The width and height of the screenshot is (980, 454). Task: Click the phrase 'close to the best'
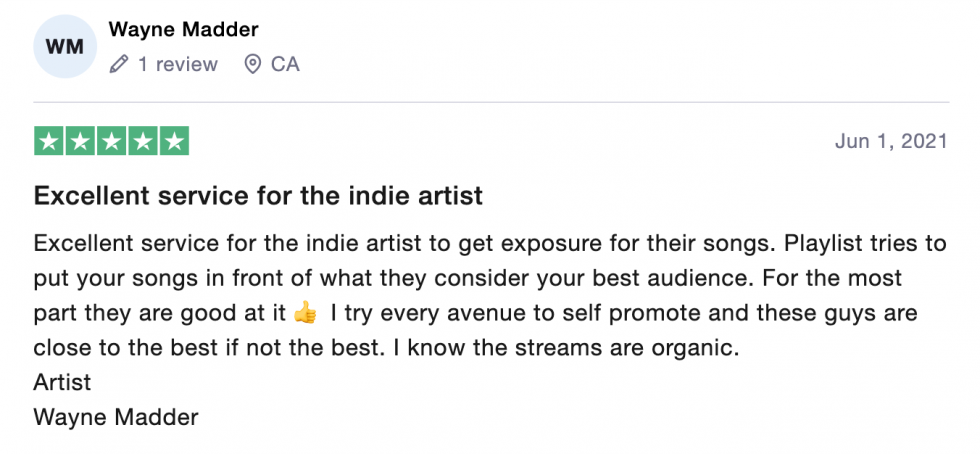click(115, 347)
